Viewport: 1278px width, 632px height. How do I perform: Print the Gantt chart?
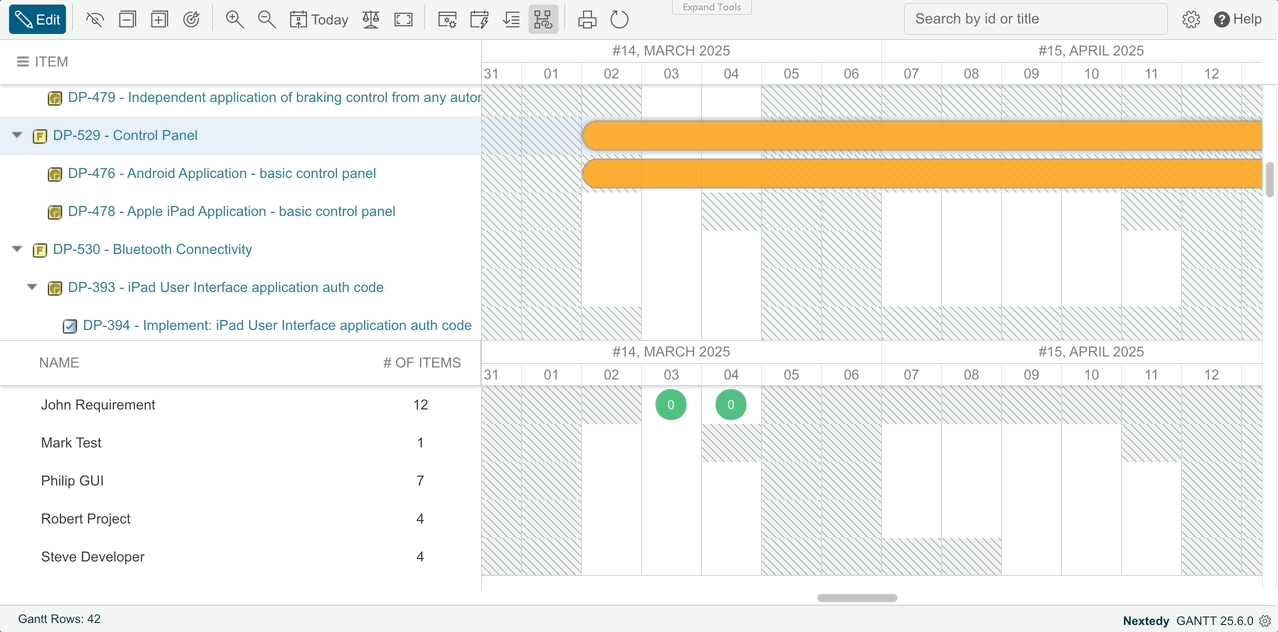[x=587, y=19]
